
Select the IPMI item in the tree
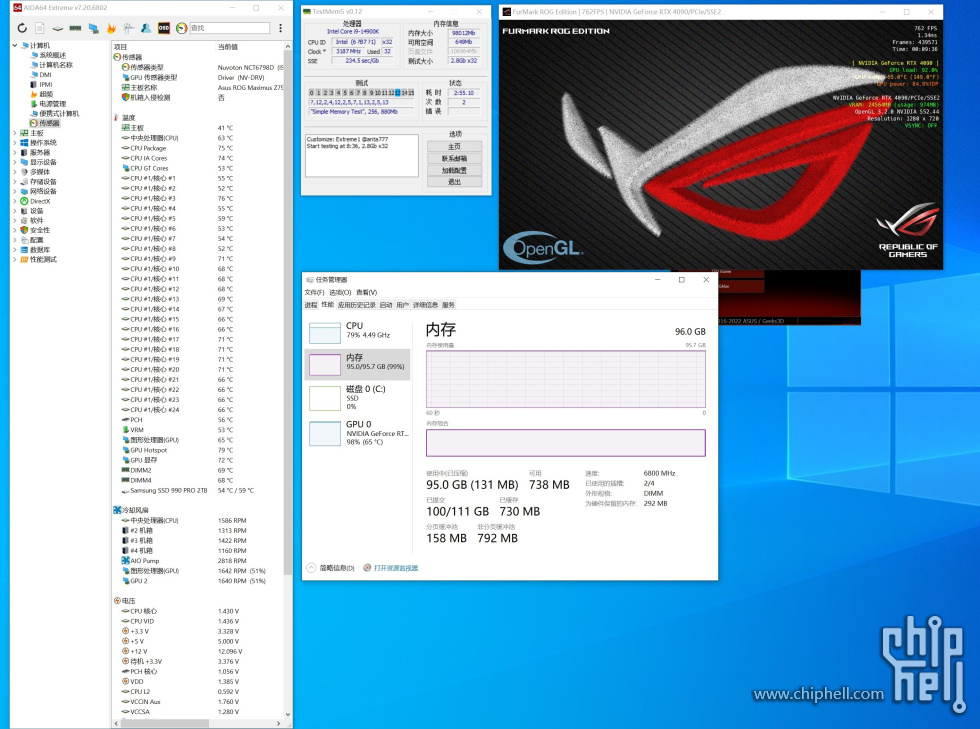point(46,84)
